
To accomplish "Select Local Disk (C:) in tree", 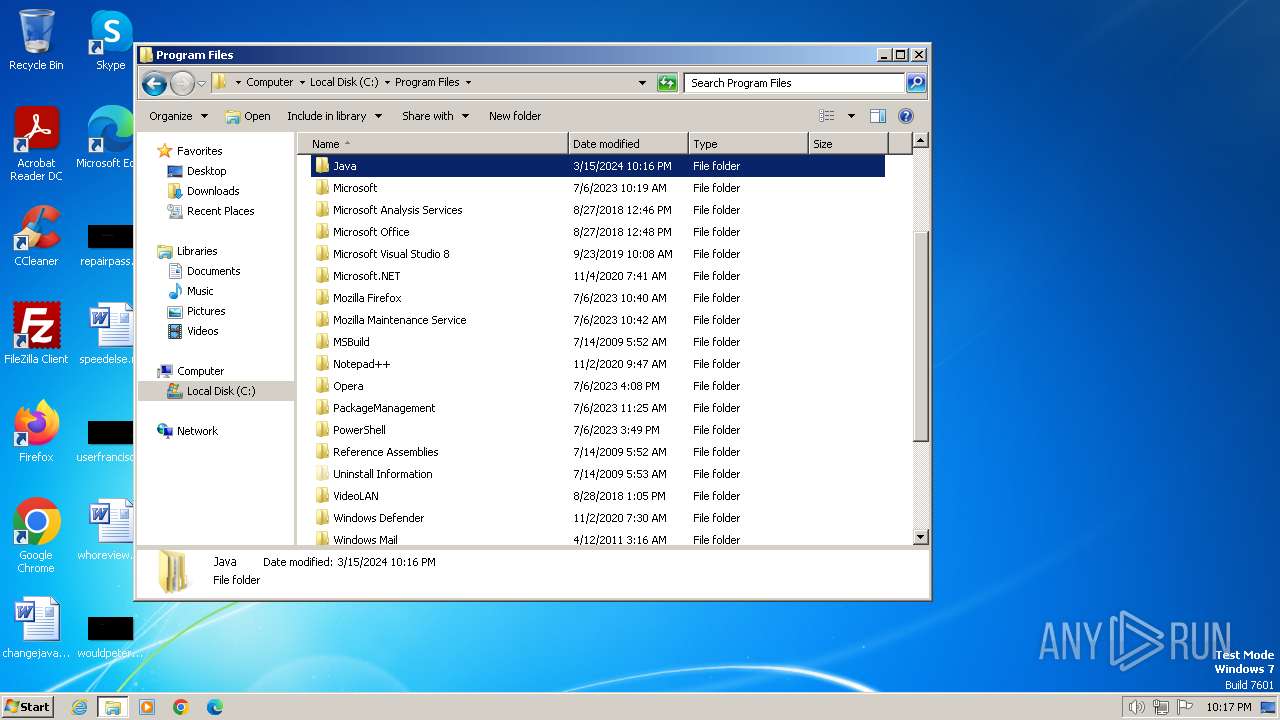I will [x=220, y=391].
